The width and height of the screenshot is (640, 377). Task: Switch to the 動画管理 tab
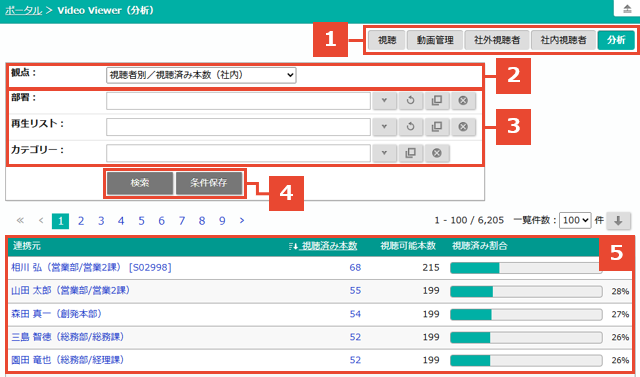(x=435, y=40)
